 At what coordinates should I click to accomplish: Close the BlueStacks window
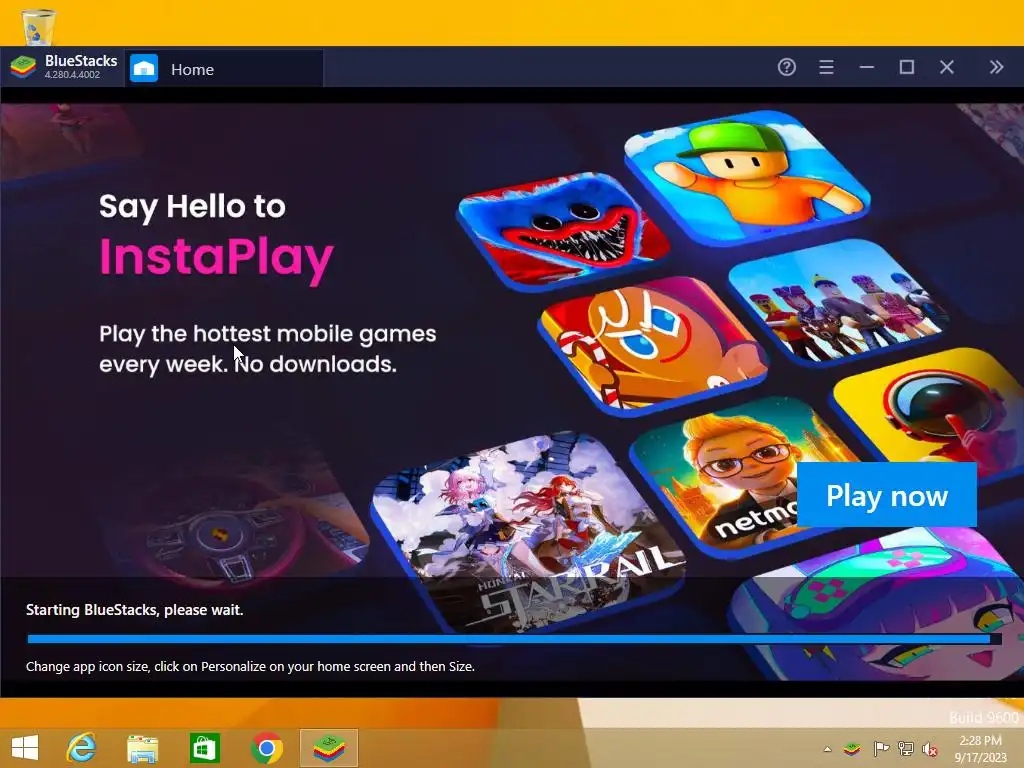pos(947,67)
